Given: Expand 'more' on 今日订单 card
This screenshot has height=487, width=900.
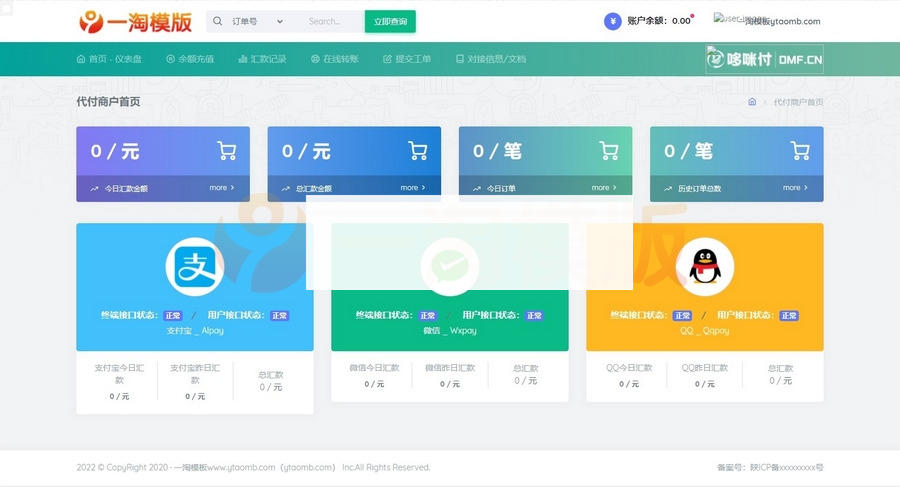Looking at the screenshot, I should coord(604,188).
